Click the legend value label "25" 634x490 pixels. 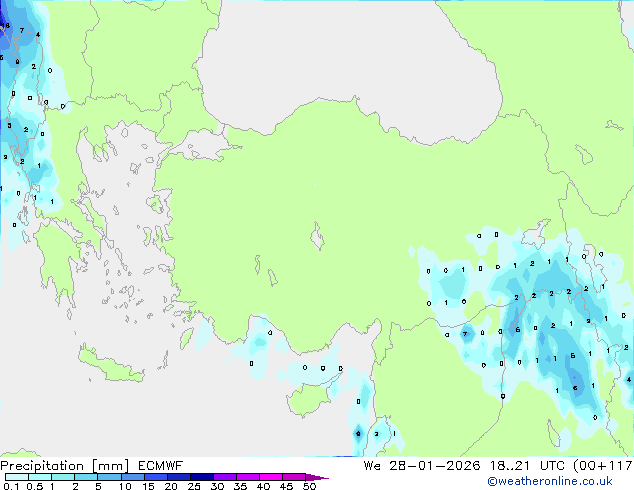tap(194, 486)
